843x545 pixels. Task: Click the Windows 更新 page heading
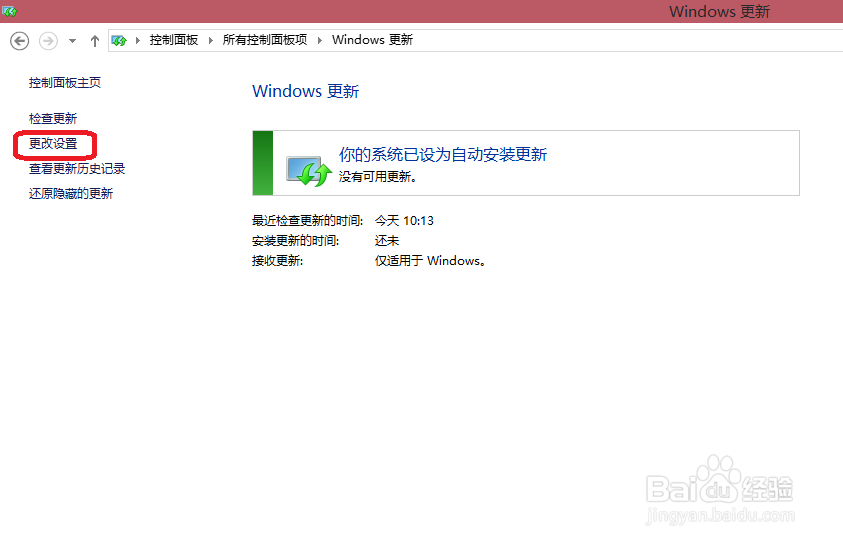coord(305,91)
